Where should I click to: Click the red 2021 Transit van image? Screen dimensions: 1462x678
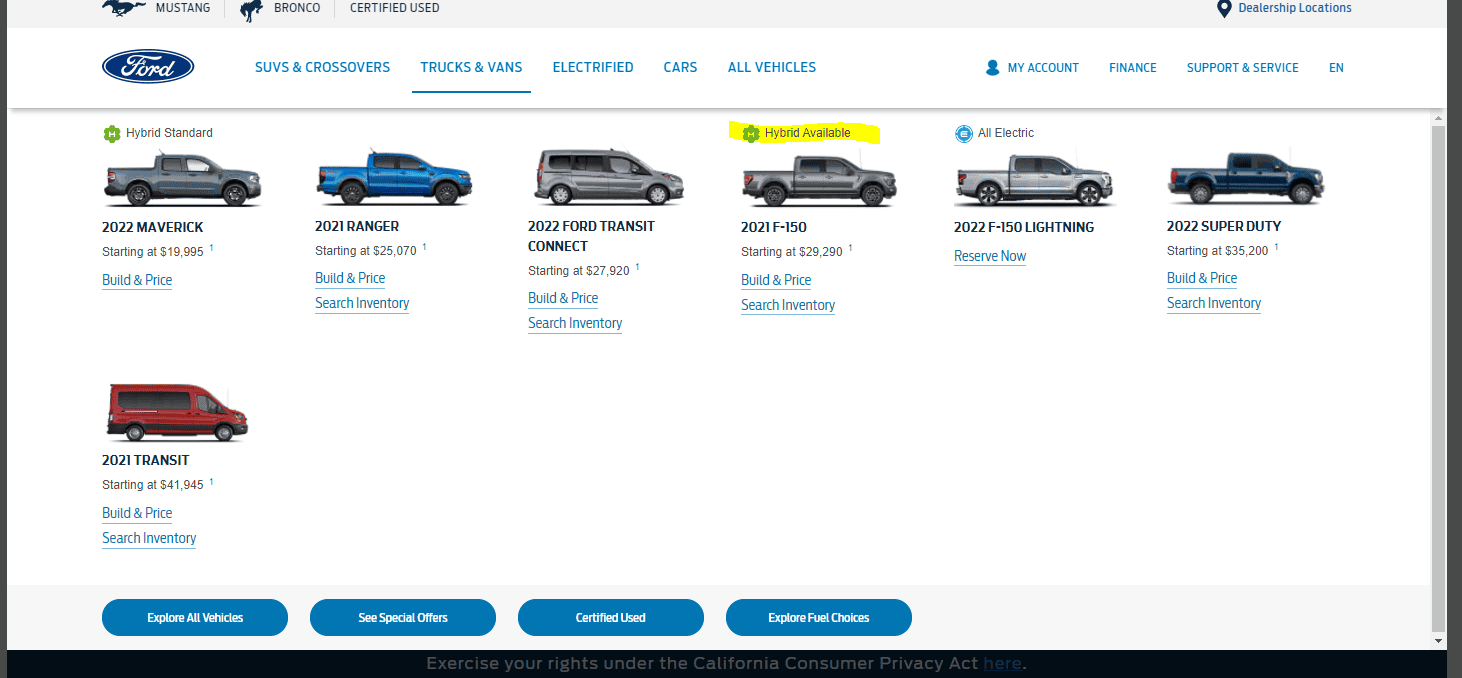[x=177, y=412]
